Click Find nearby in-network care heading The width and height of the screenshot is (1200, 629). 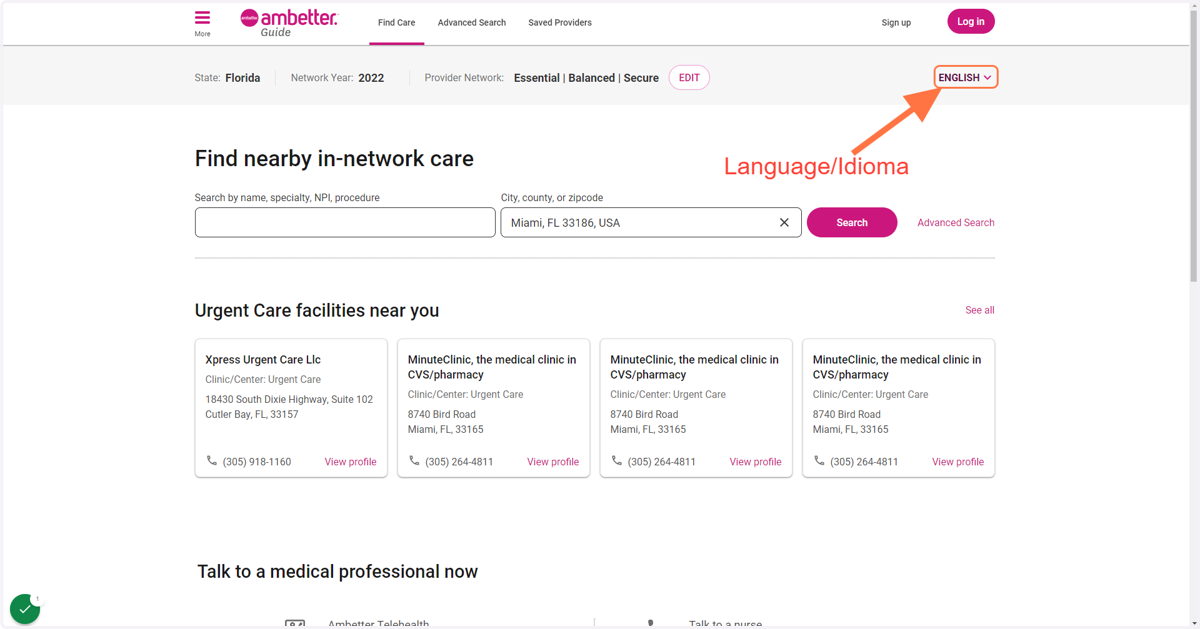tap(334, 158)
